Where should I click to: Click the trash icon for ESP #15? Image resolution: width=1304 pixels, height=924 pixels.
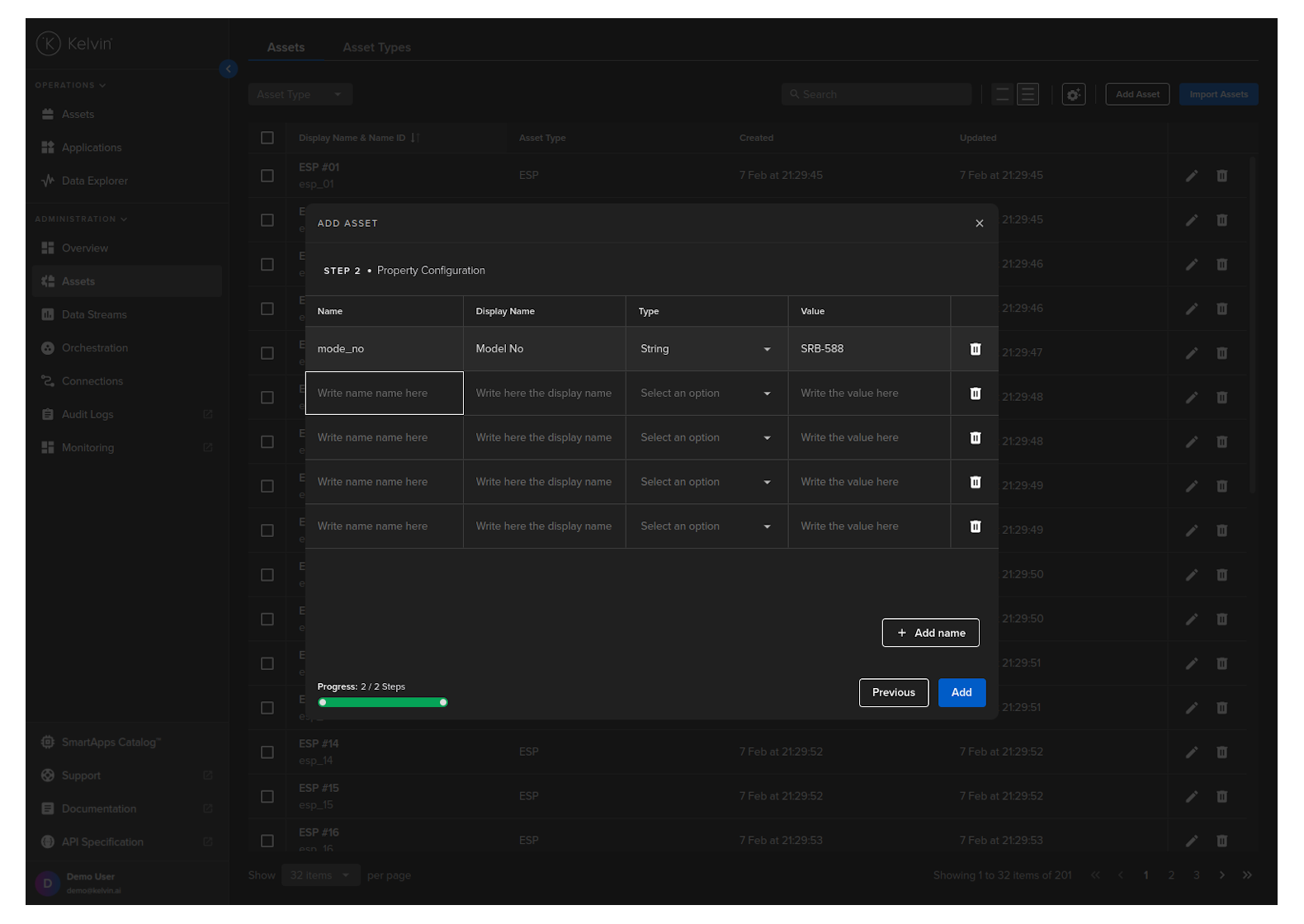click(x=1221, y=797)
